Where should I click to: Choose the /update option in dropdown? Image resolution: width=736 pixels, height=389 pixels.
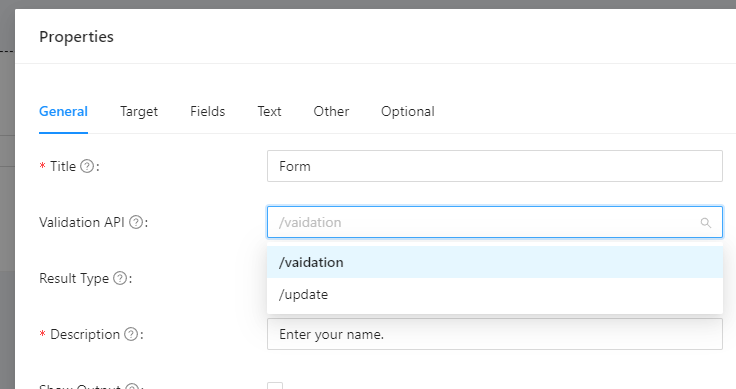tap(495, 295)
